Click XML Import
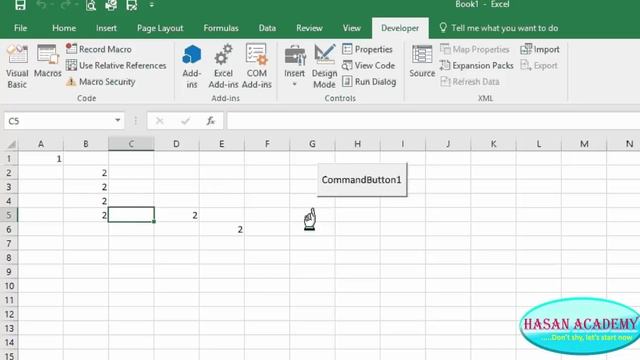The height and width of the screenshot is (360, 640). [x=540, y=49]
